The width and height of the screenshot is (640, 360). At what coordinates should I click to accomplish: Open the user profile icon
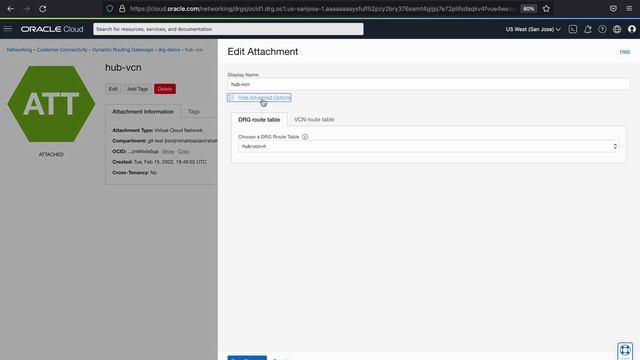631,29
